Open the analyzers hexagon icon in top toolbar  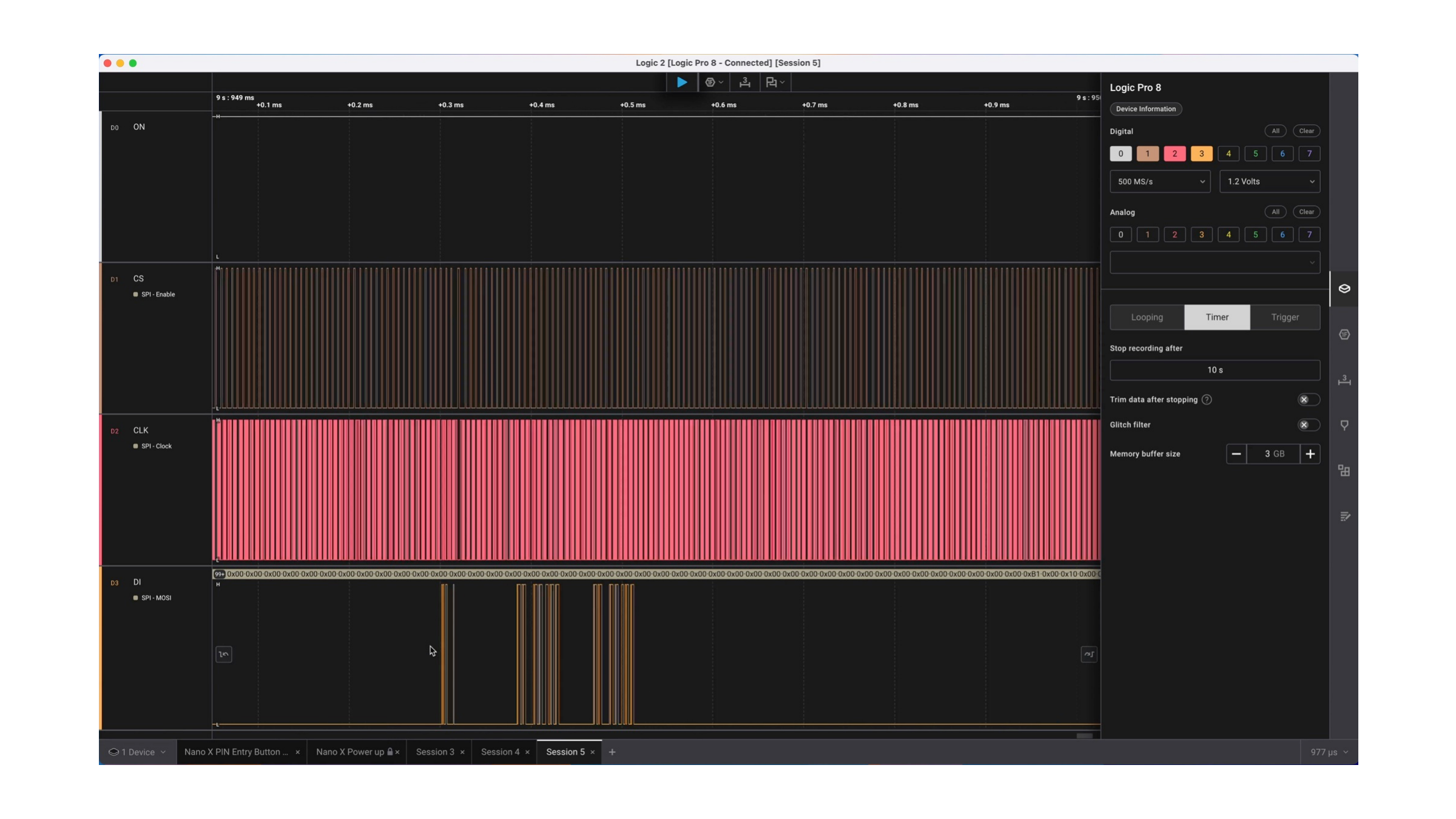(x=710, y=82)
